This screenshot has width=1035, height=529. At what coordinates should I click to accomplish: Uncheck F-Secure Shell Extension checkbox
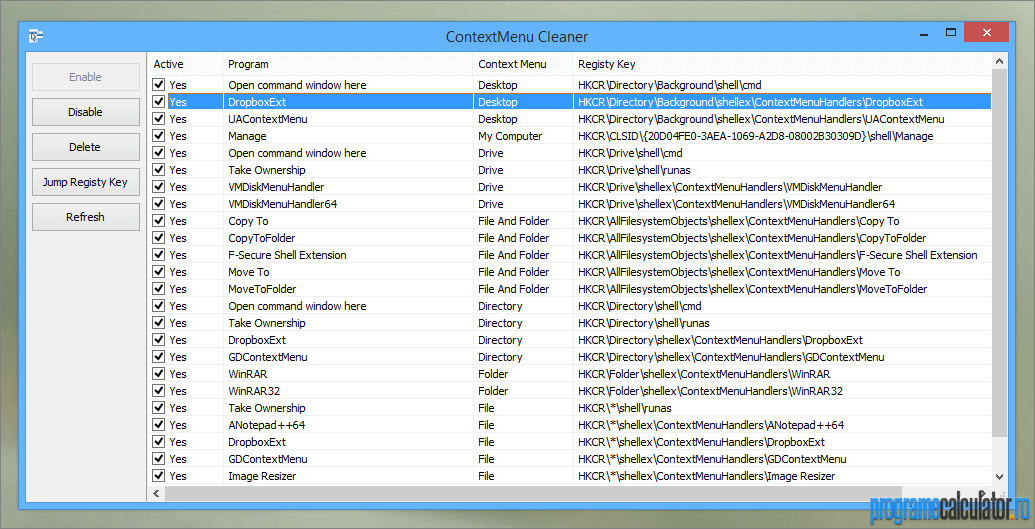pyautogui.click(x=158, y=255)
